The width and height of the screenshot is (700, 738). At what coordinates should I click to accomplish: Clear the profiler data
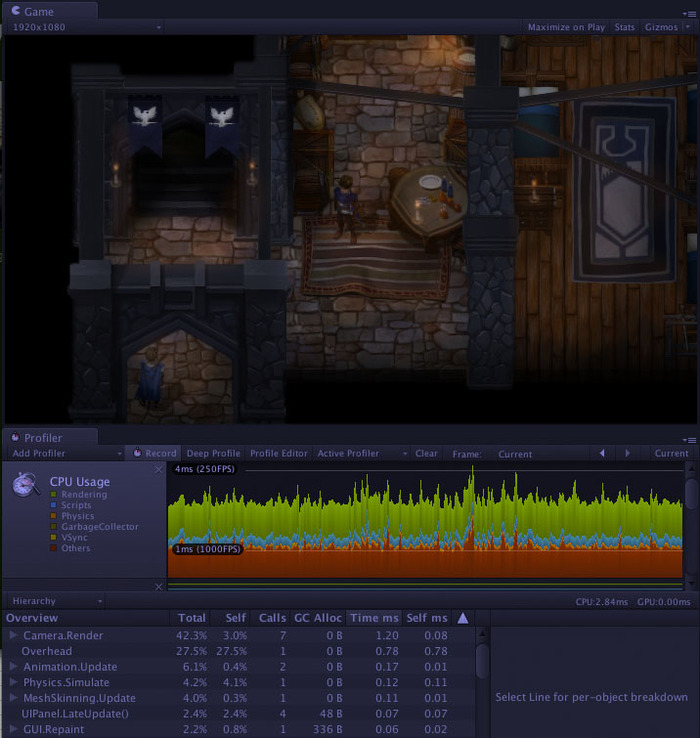tap(426, 453)
